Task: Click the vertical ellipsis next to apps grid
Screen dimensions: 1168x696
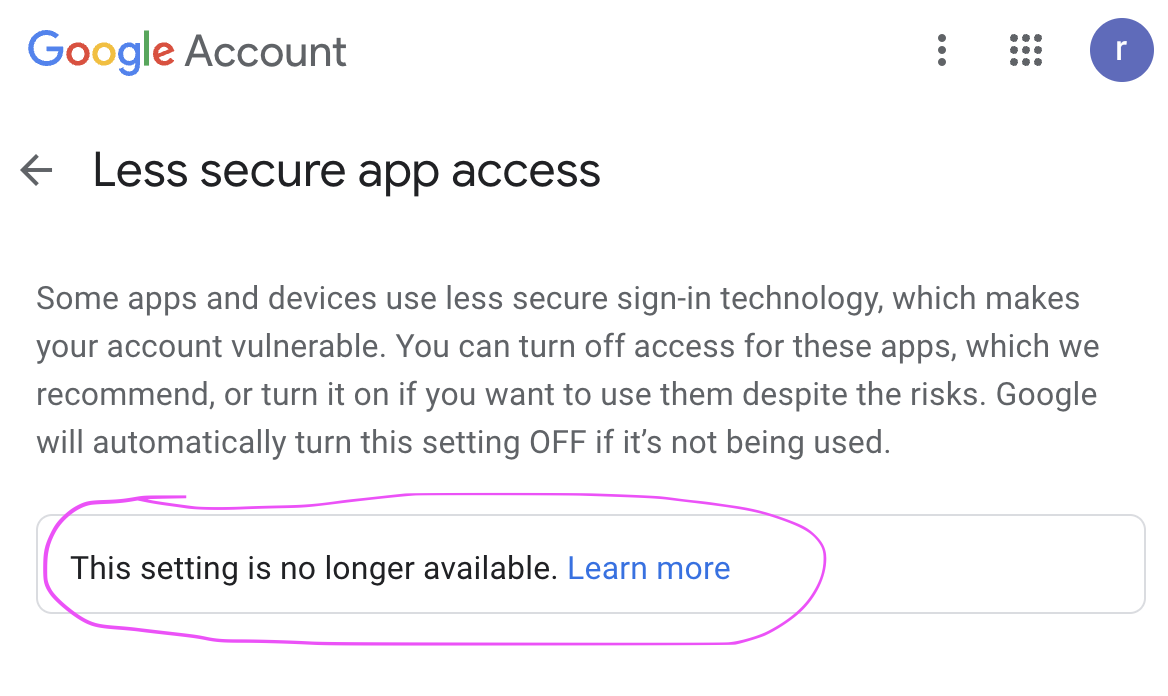Action: (x=941, y=50)
